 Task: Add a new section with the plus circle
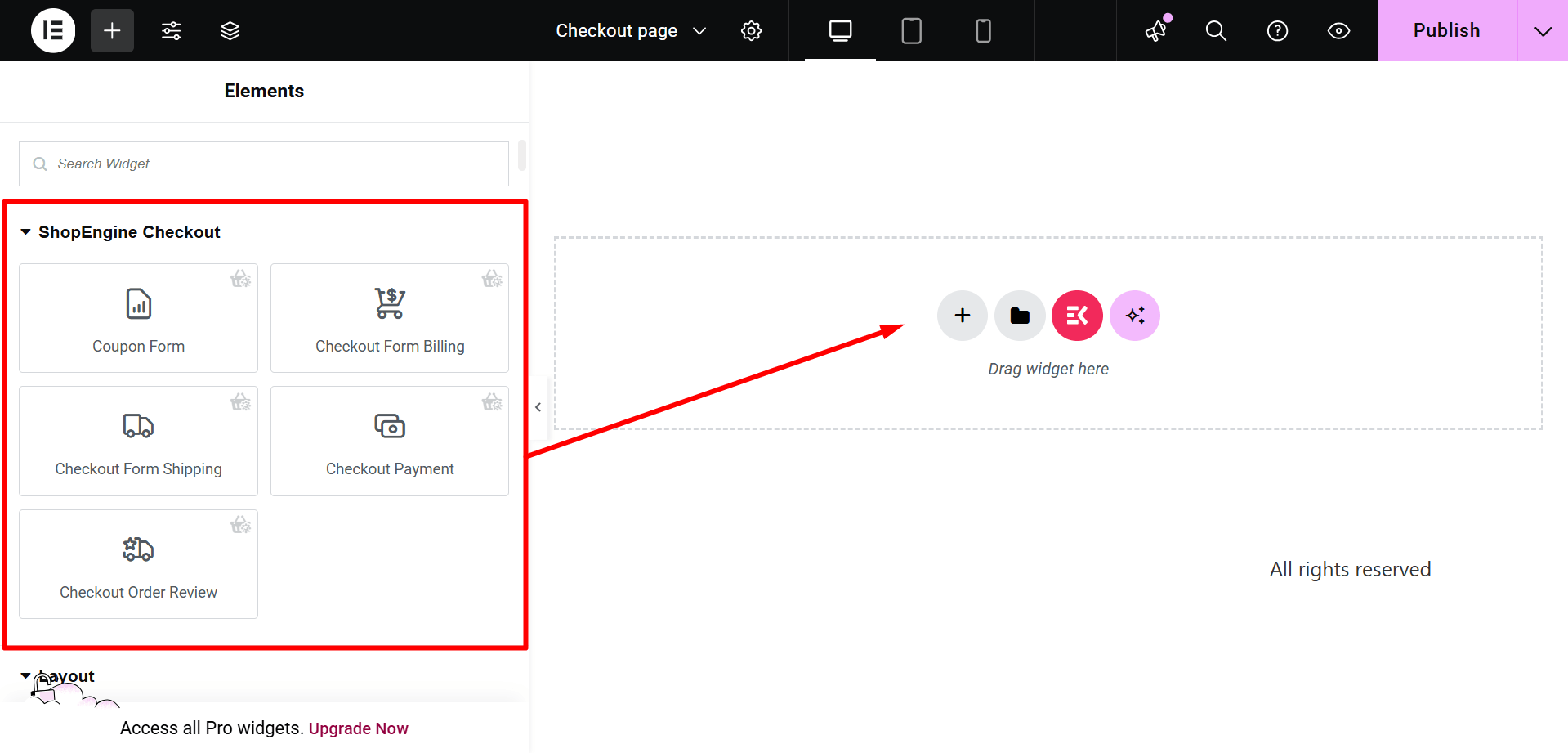tap(962, 316)
